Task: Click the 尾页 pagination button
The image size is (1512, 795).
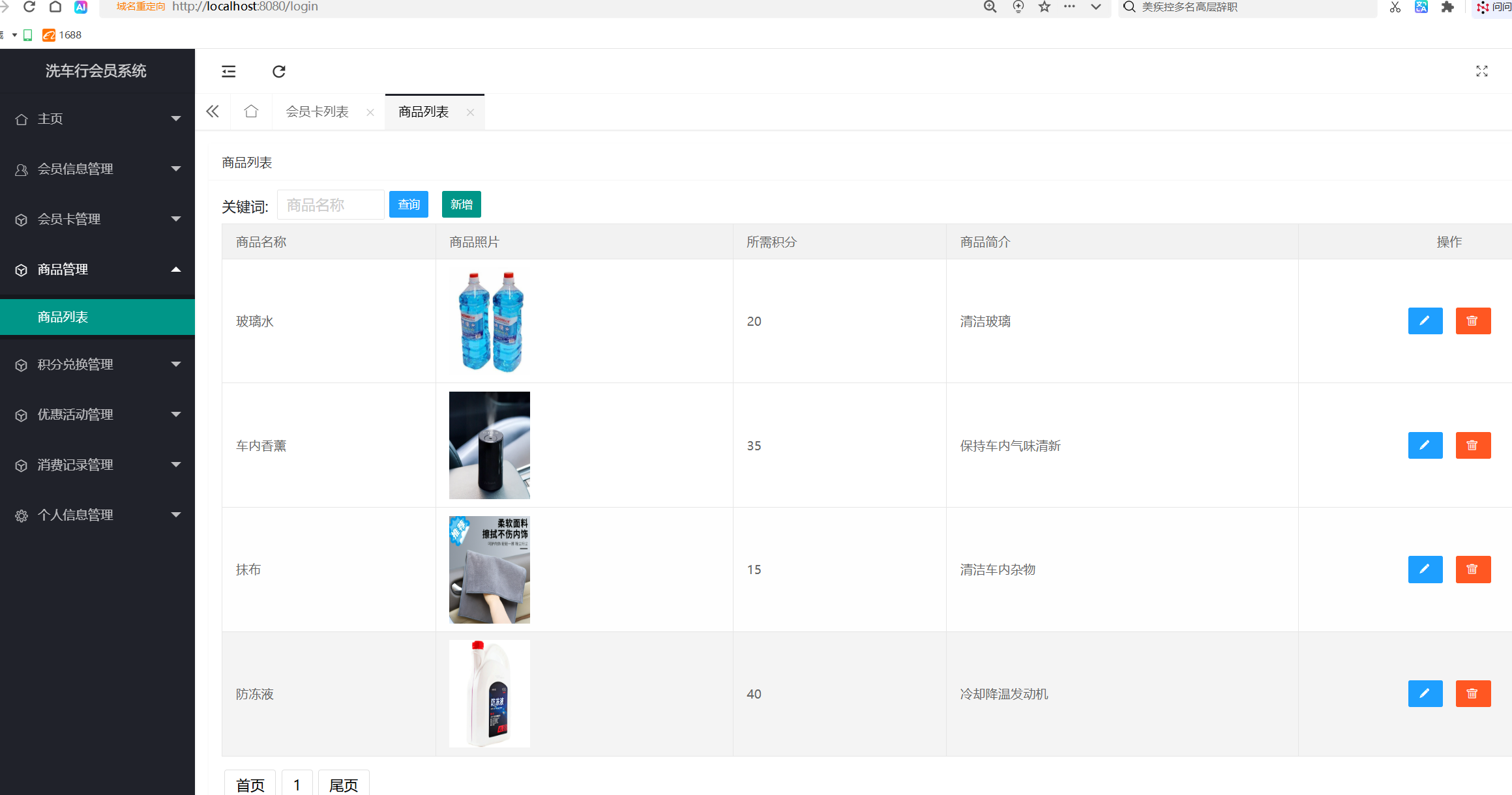Action: coord(344,784)
